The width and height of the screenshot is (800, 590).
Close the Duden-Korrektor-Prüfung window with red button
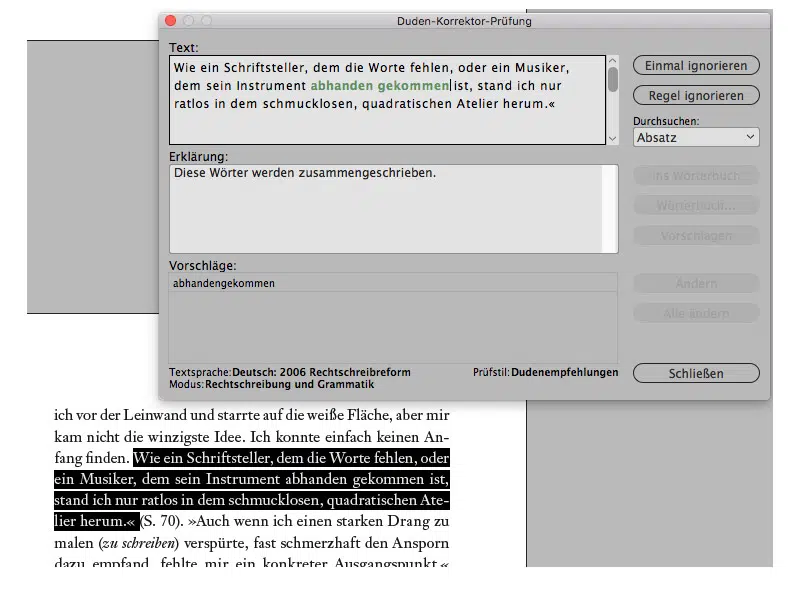pyautogui.click(x=170, y=20)
